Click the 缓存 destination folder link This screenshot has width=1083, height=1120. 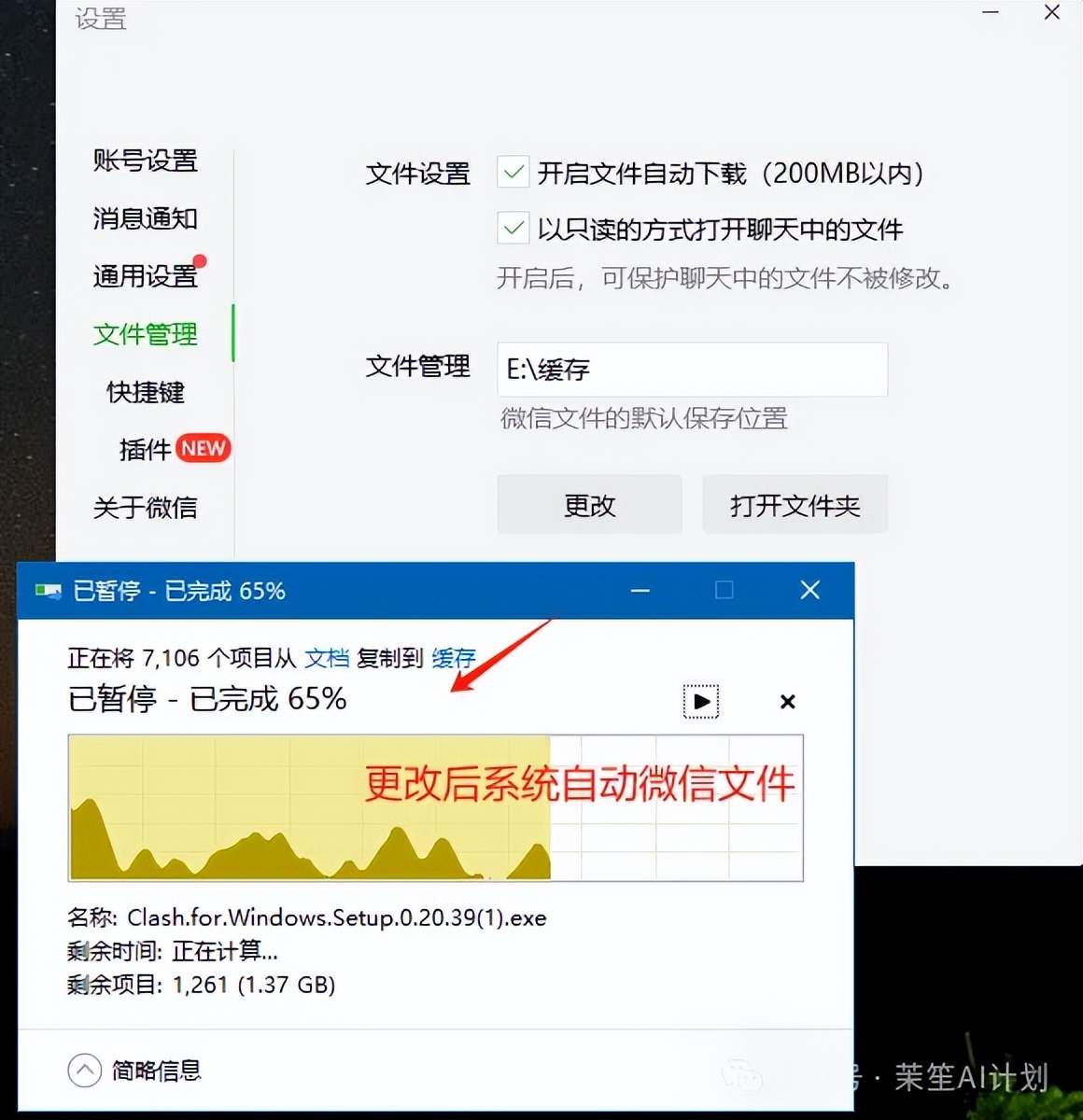click(454, 658)
